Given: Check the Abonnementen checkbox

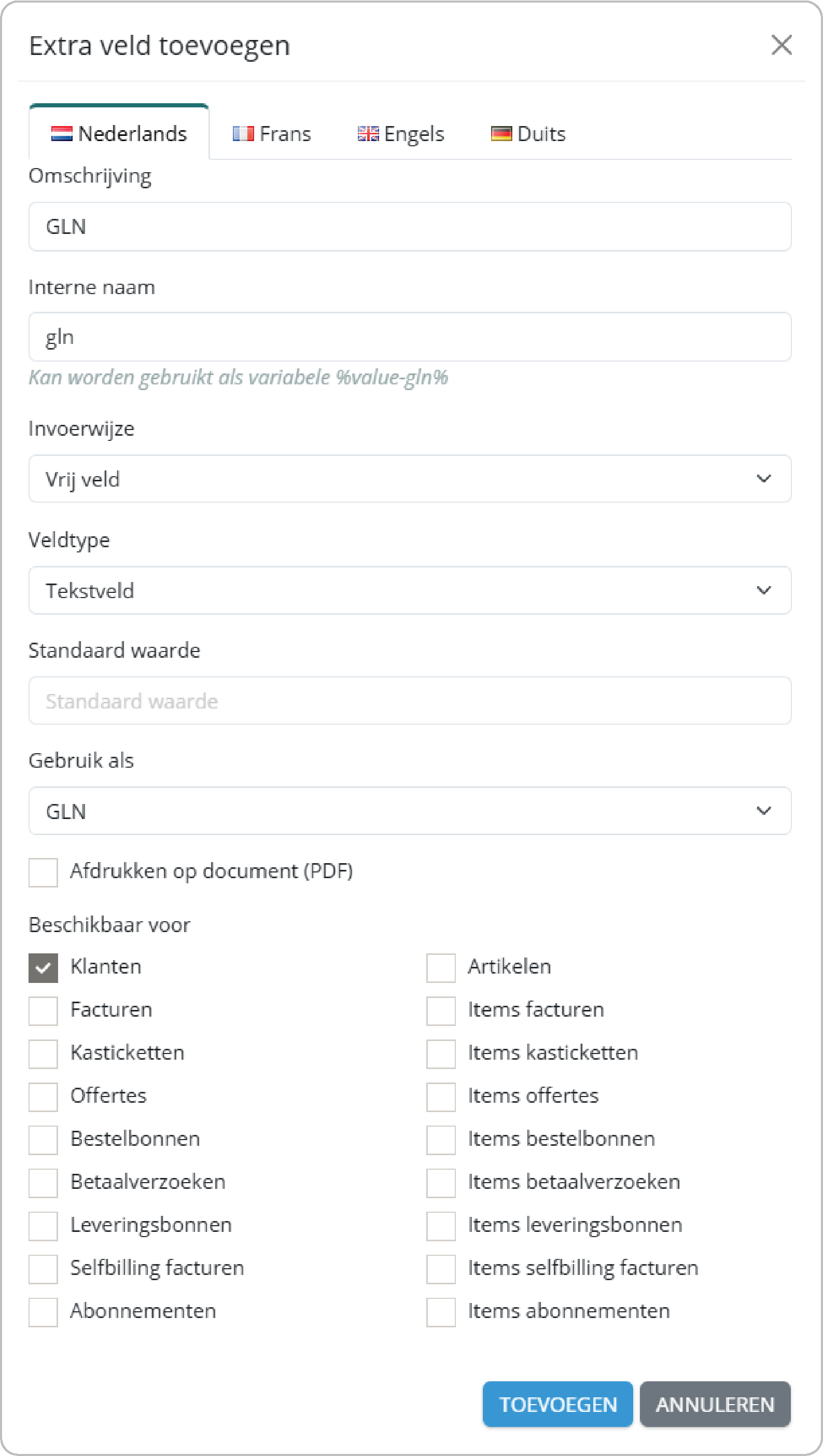Looking at the screenshot, I should 44,1312.
